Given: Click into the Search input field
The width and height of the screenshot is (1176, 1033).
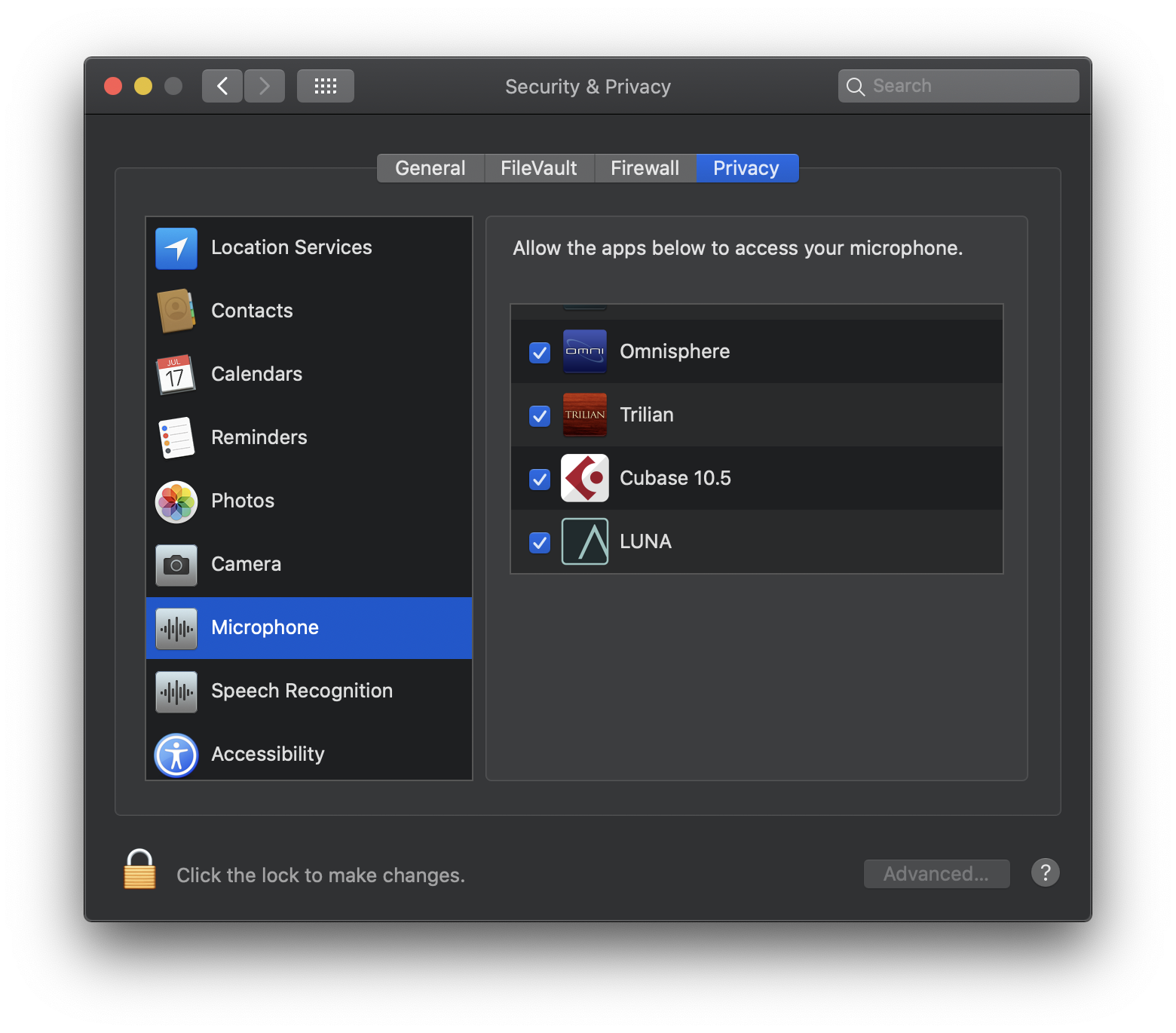Looking at the screenshot, I should click(x=959, y=86).
